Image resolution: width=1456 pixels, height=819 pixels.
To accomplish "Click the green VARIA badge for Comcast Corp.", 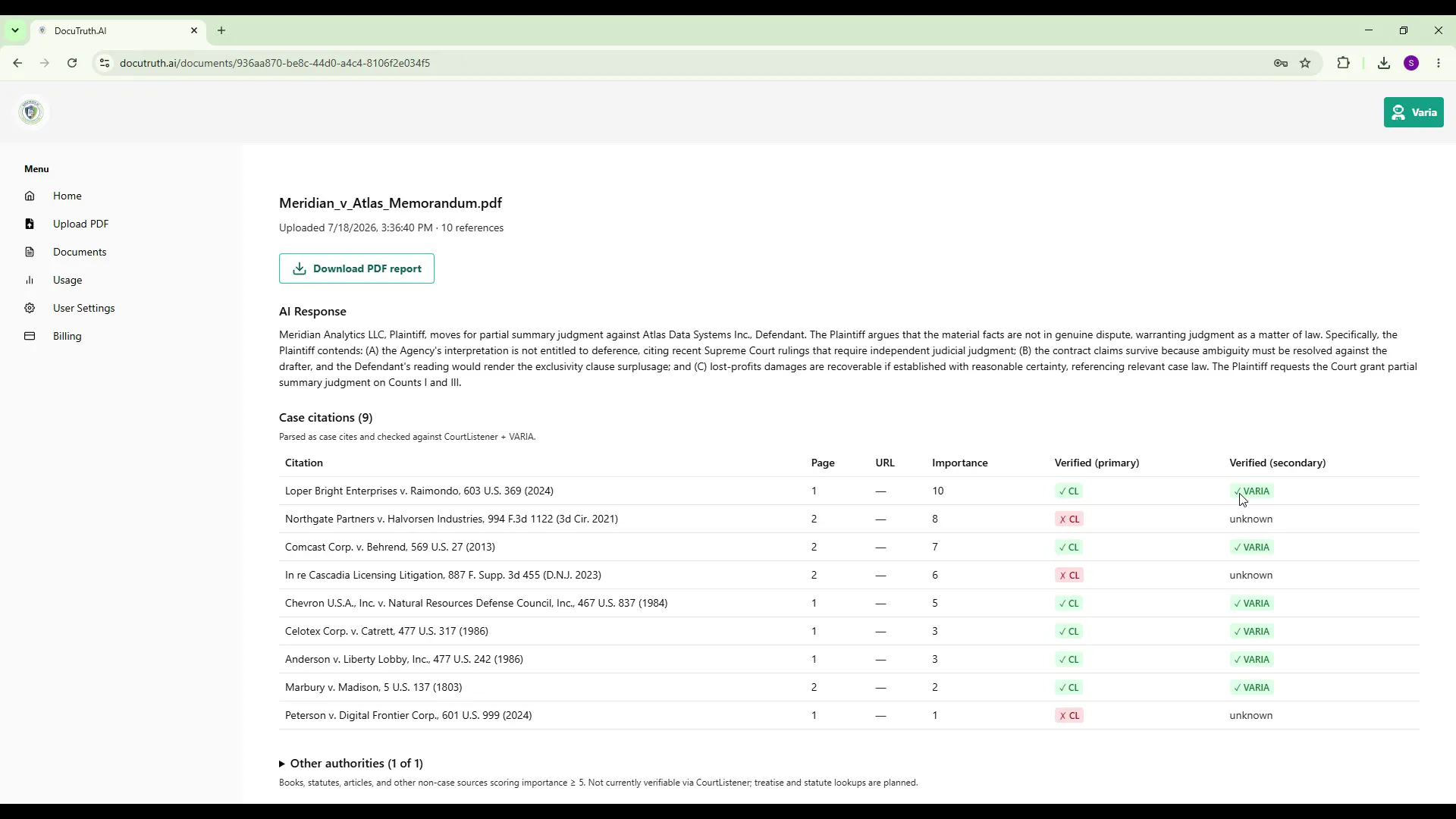I will tap(1251, 548).
